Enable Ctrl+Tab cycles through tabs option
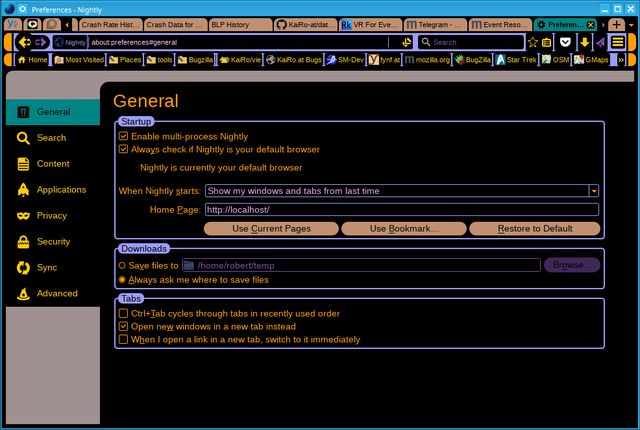 (x=124, y=313)
